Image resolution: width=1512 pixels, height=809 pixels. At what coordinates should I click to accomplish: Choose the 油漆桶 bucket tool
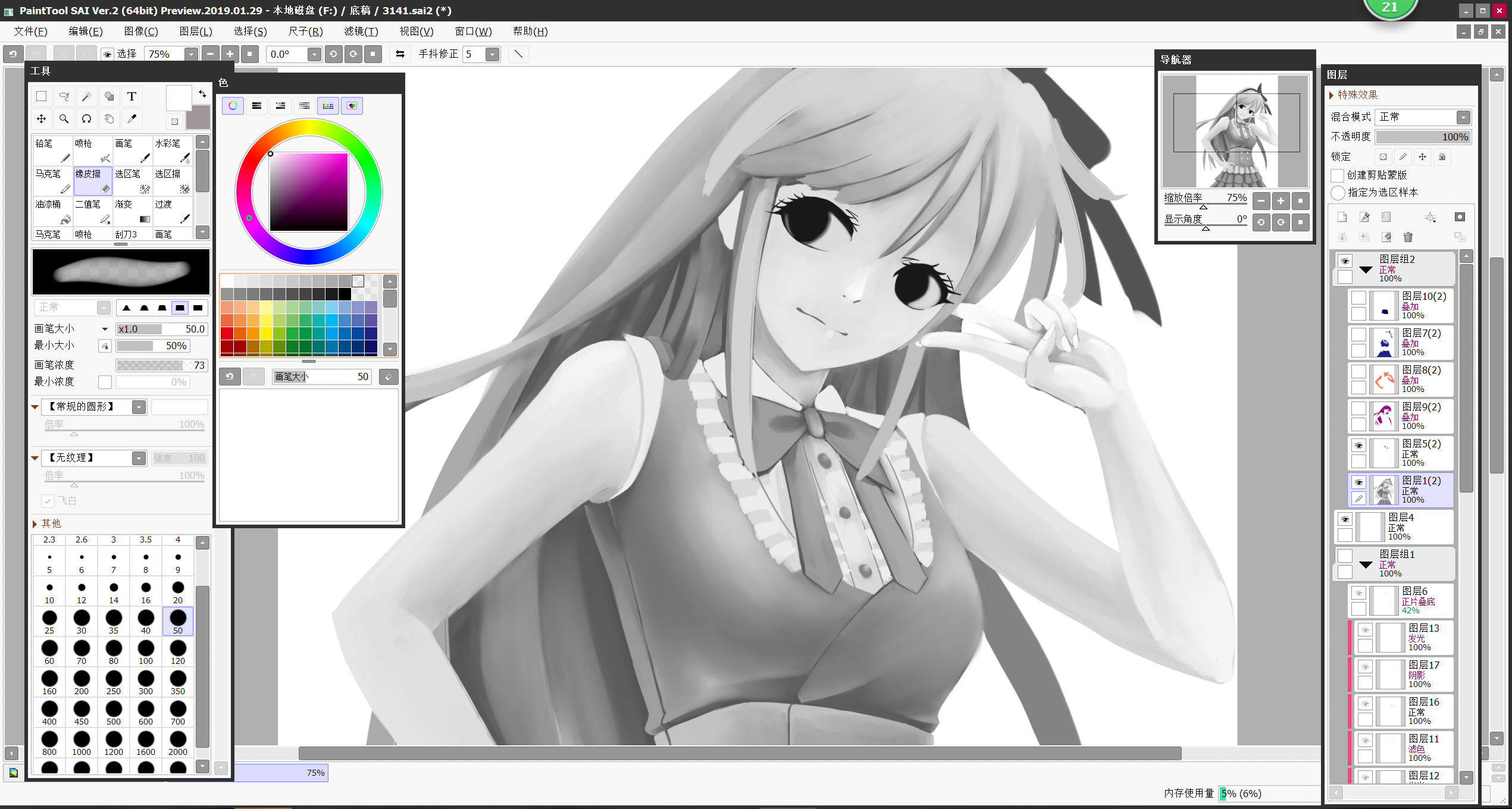(x=52, y=212)
